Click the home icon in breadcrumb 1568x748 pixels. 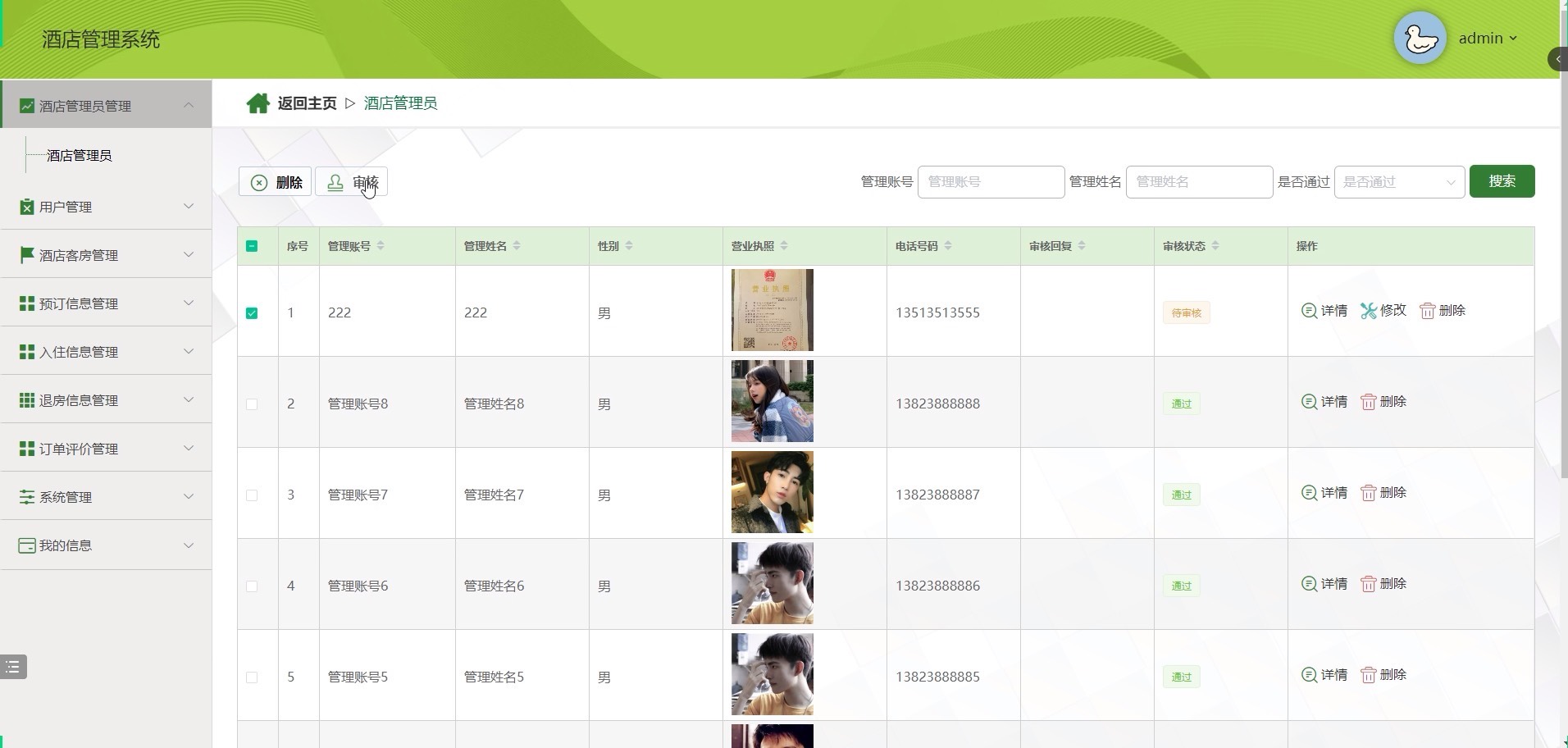[258, 103]
